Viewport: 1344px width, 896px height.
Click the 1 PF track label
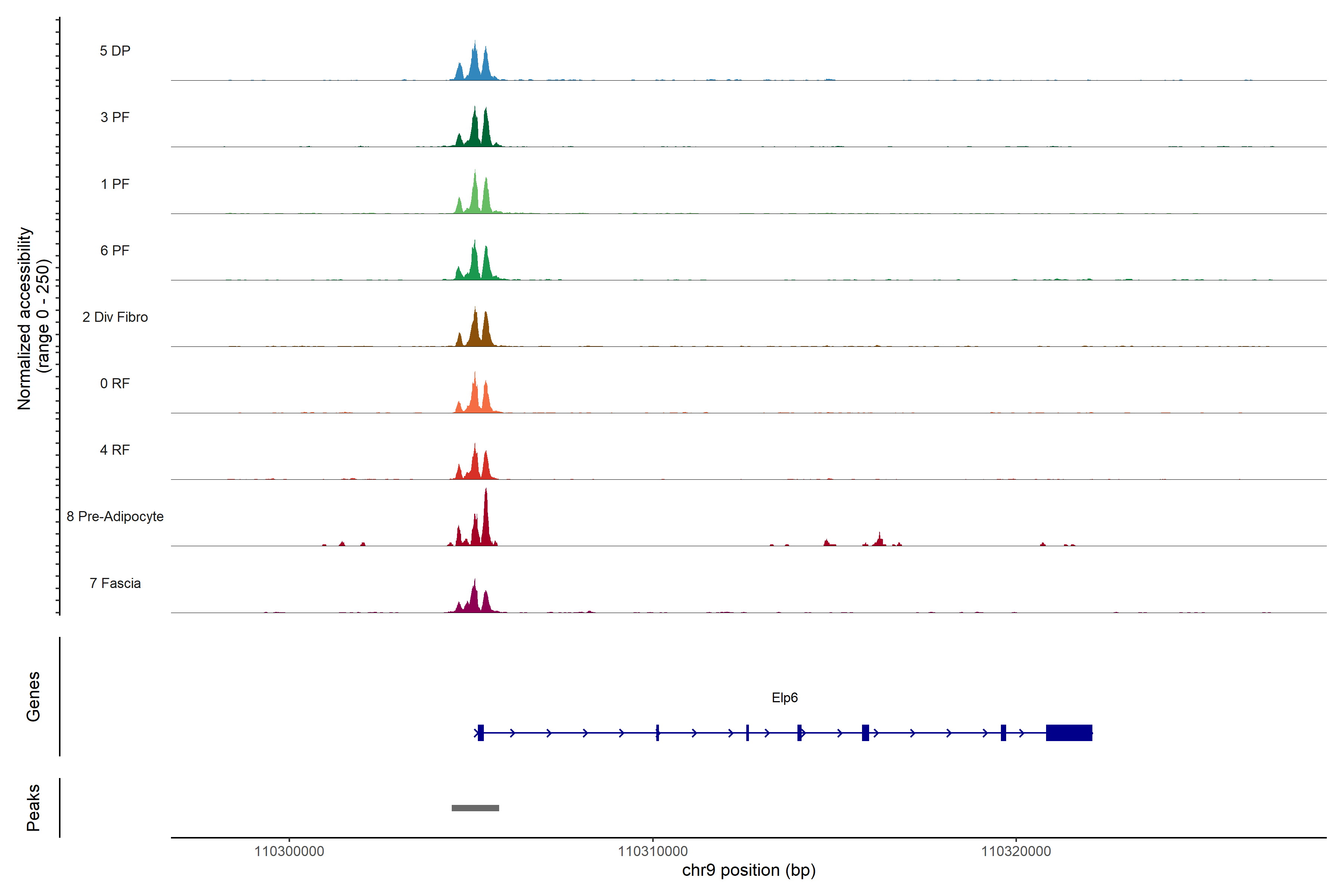[x=115, y=184]
